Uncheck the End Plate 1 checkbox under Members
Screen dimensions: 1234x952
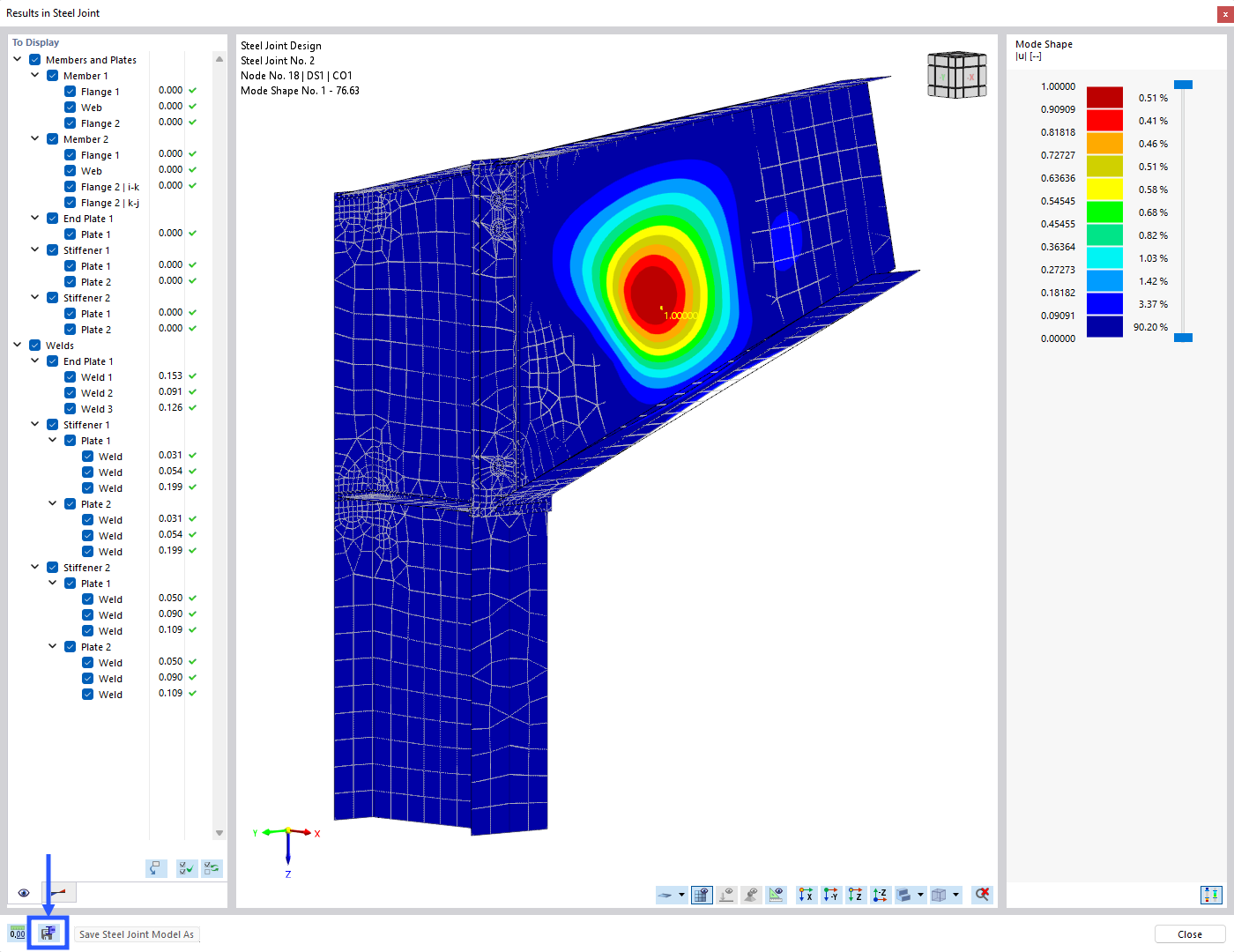53,219
